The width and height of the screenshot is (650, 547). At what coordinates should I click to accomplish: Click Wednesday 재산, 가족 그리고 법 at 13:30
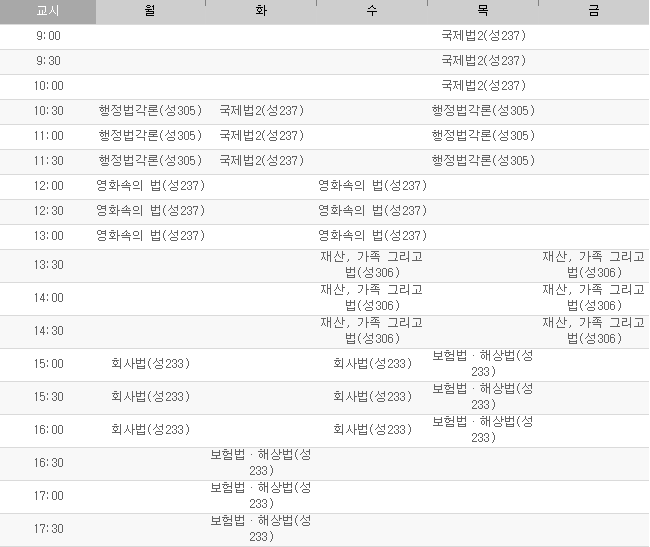[372, 264]
